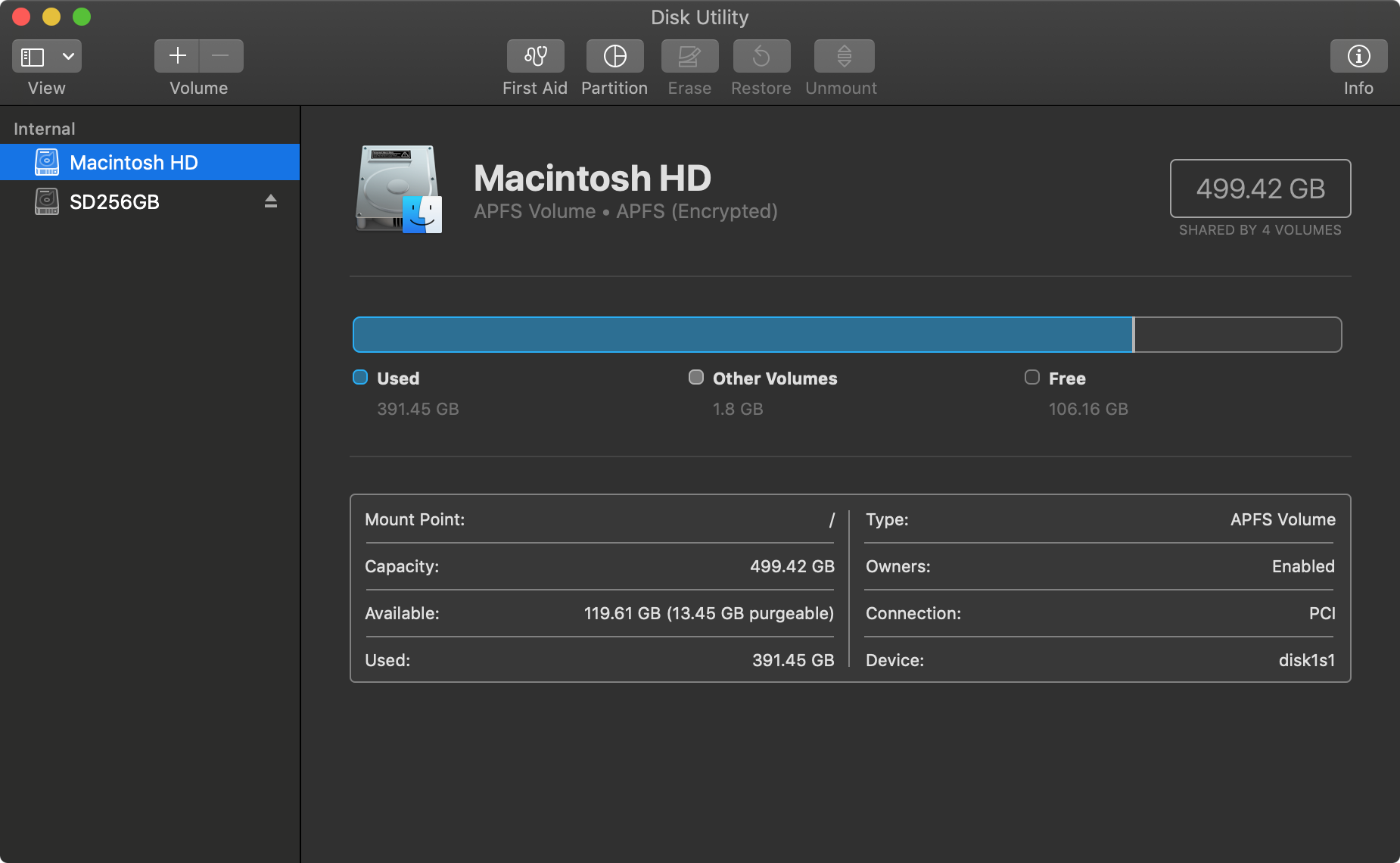Click the Device disk1s1 value
Image resolution: width=1400 pixels, height=863 pixels.
click(x=1307, y=660)
